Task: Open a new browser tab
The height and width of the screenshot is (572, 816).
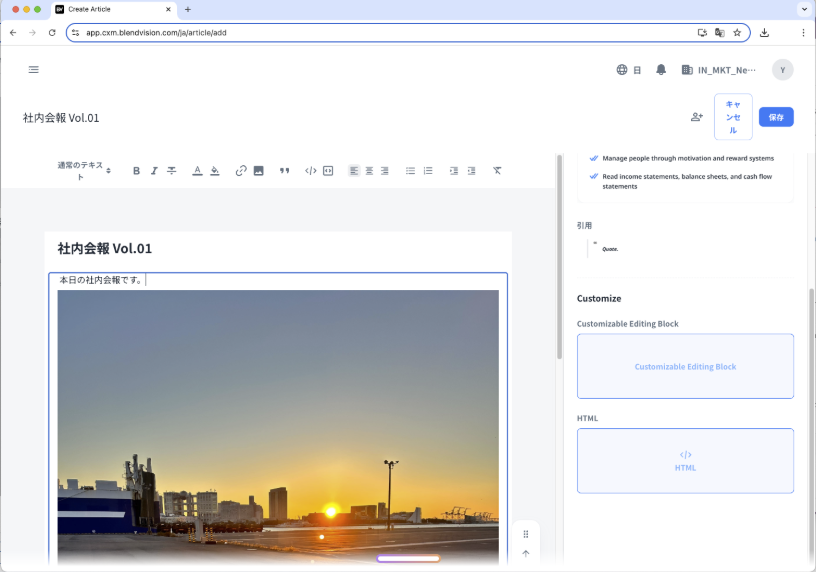Action: click(x=188, y=9)
